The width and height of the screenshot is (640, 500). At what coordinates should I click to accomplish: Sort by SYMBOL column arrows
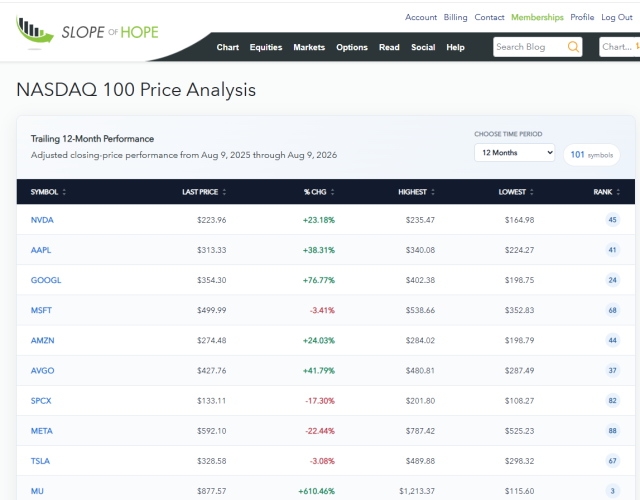(64, 192)
